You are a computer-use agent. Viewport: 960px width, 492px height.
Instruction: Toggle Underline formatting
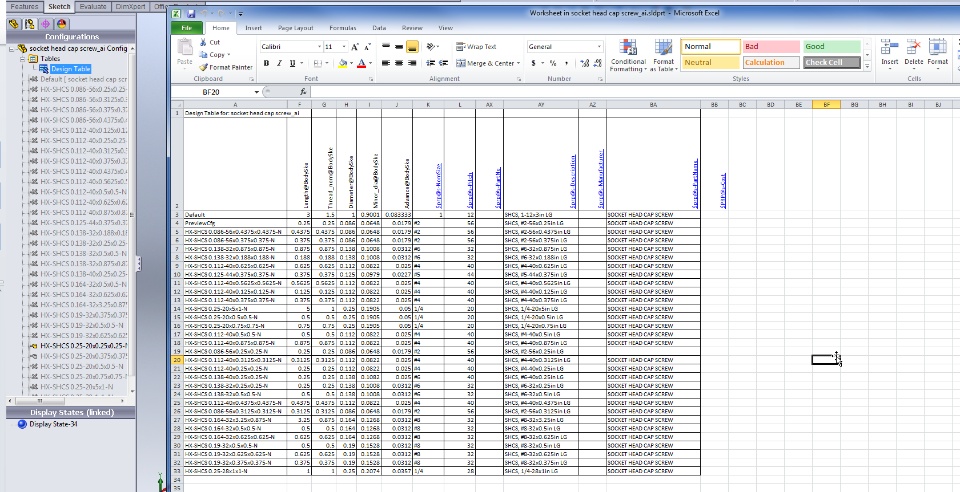[x=292, y=63]
